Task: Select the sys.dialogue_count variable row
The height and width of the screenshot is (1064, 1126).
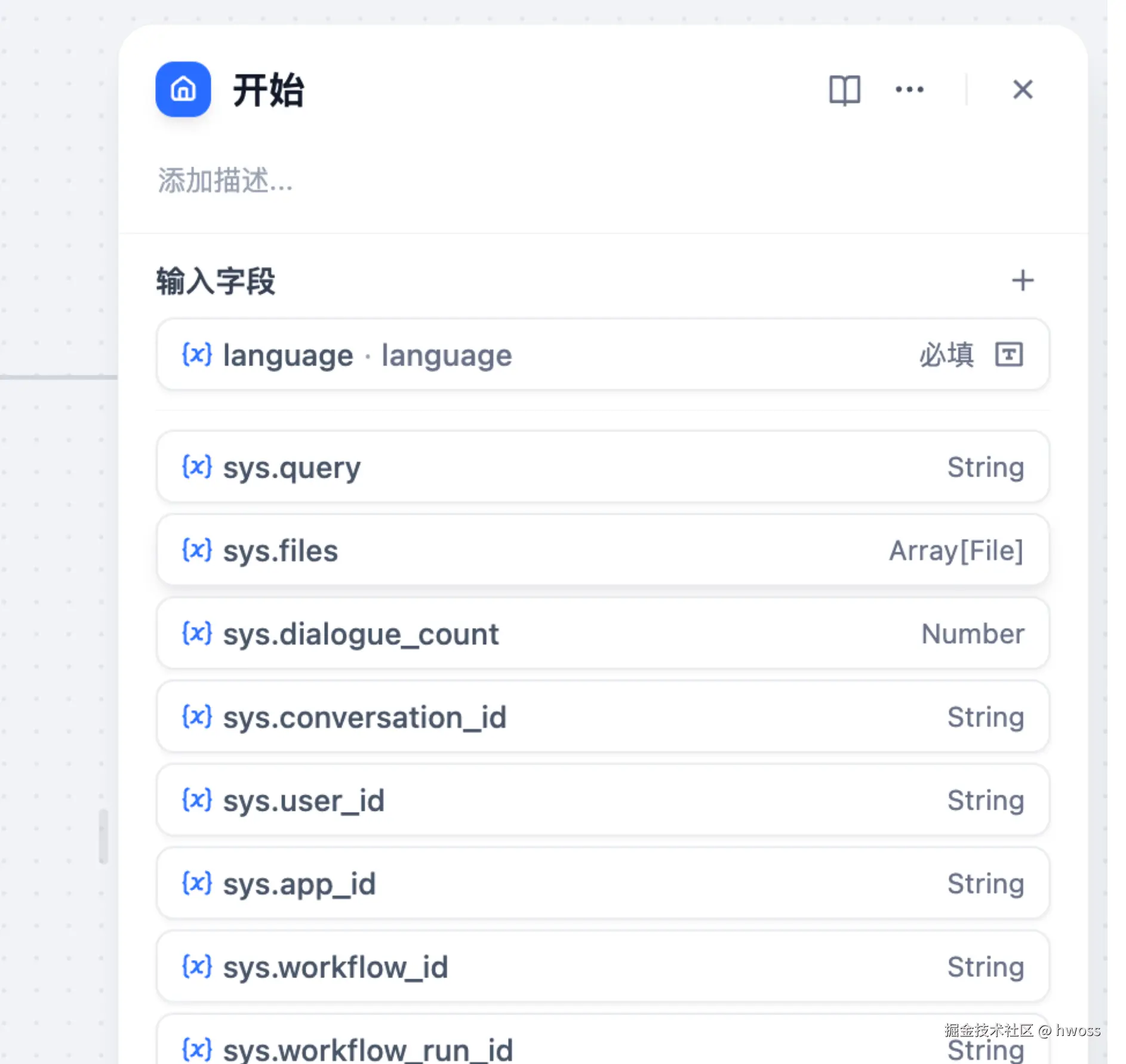Action: click(x=602, y=634)
